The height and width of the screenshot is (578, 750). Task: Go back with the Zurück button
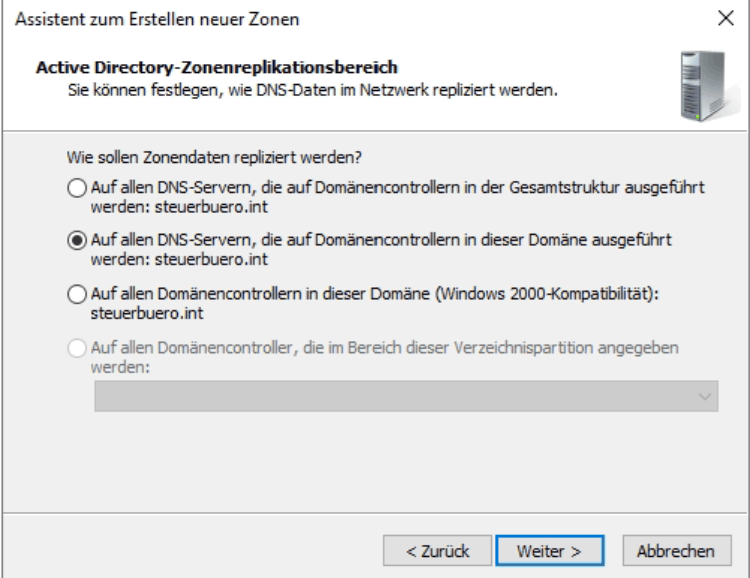(x=437, y=551)
